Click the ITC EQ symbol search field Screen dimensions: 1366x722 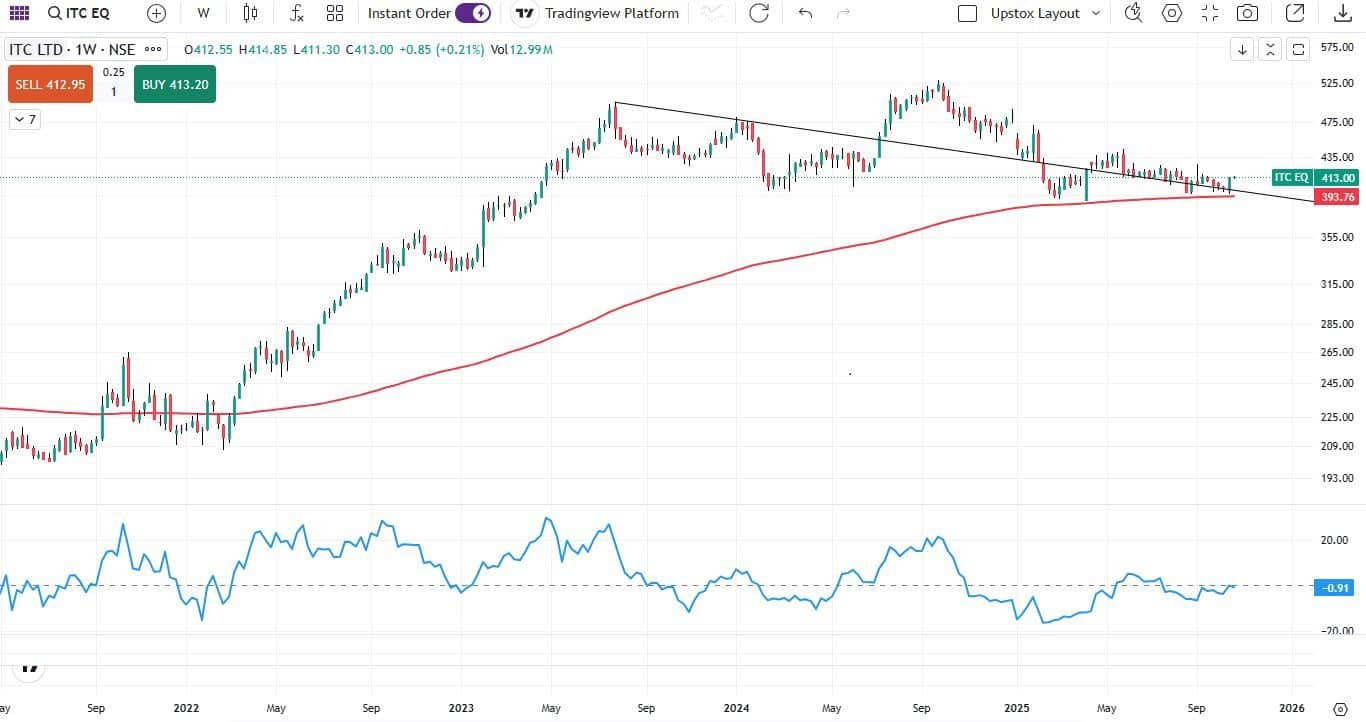(x=80, y=13)
